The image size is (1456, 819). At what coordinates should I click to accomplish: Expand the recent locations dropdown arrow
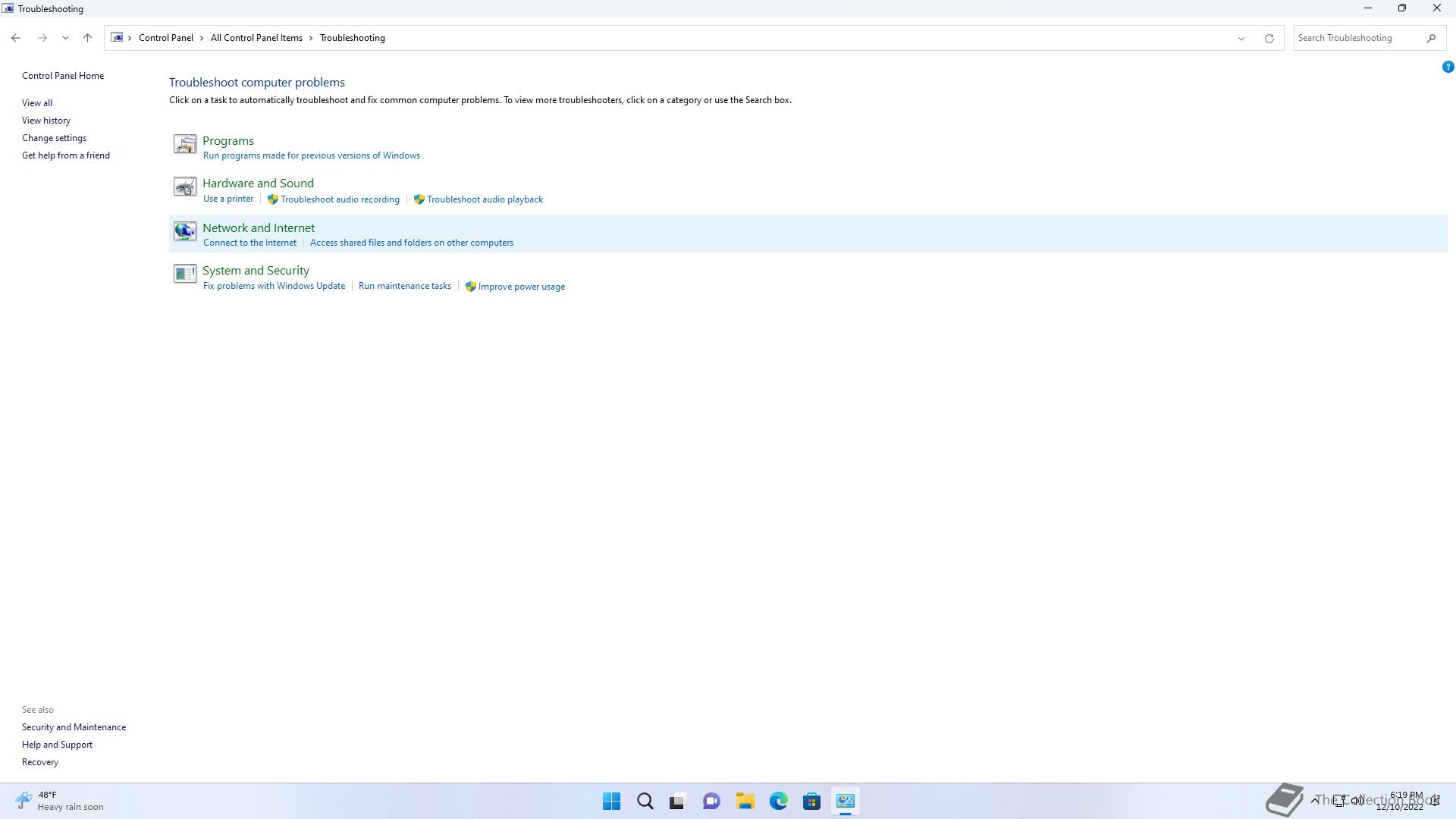click(x=65, y=38)
